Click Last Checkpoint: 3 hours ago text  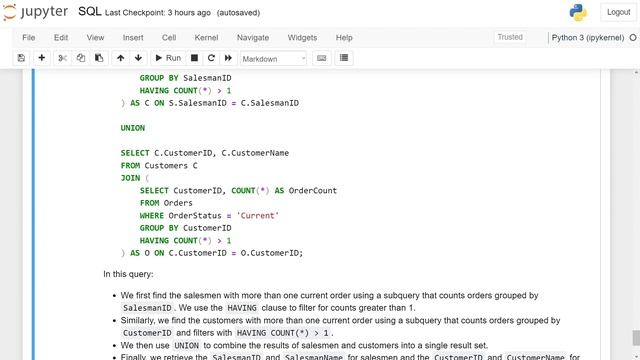158,13
